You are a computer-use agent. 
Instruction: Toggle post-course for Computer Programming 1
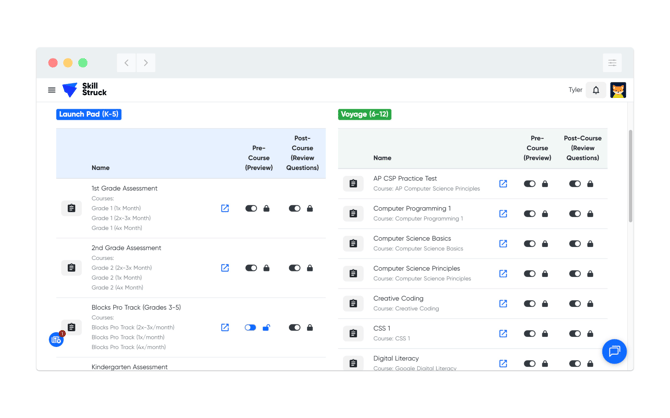575,214
